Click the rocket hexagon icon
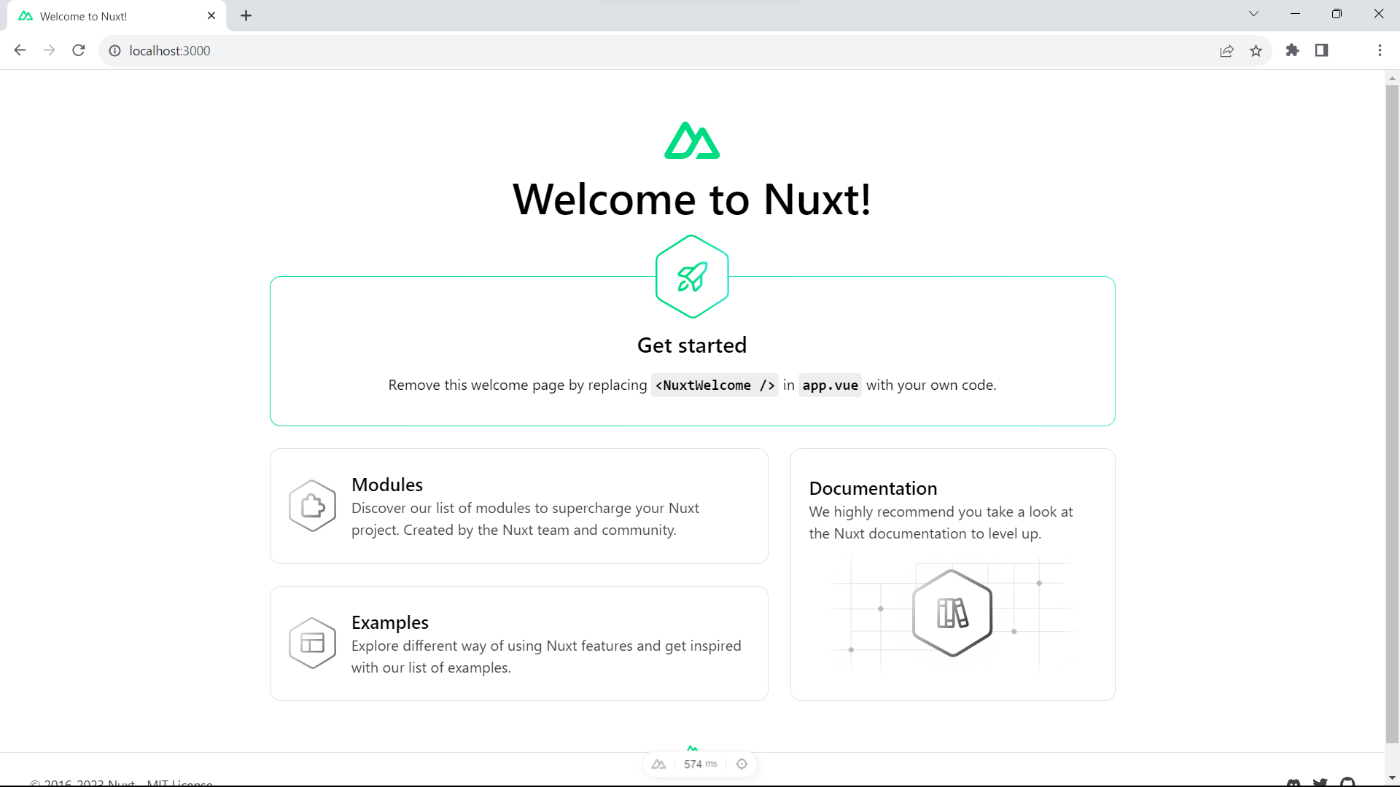Image resolution: width=1400 pixels, height=787 pixels. [x=692, y=277]
